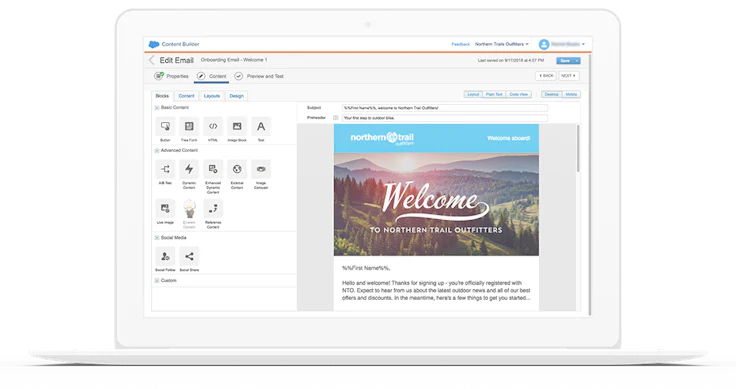The image size is (736, 389).
Task: Select the Image Block icon
Action: 237,126
